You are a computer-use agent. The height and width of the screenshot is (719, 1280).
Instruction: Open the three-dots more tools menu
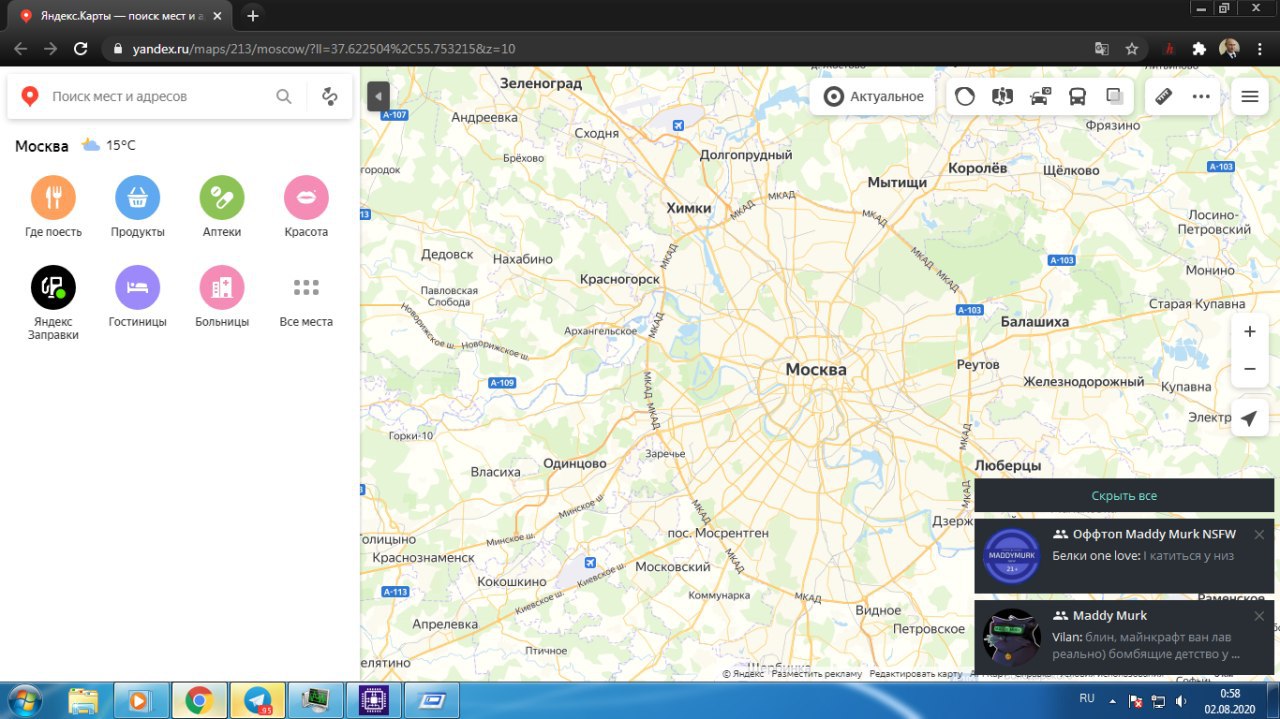tap(1201, 97)
